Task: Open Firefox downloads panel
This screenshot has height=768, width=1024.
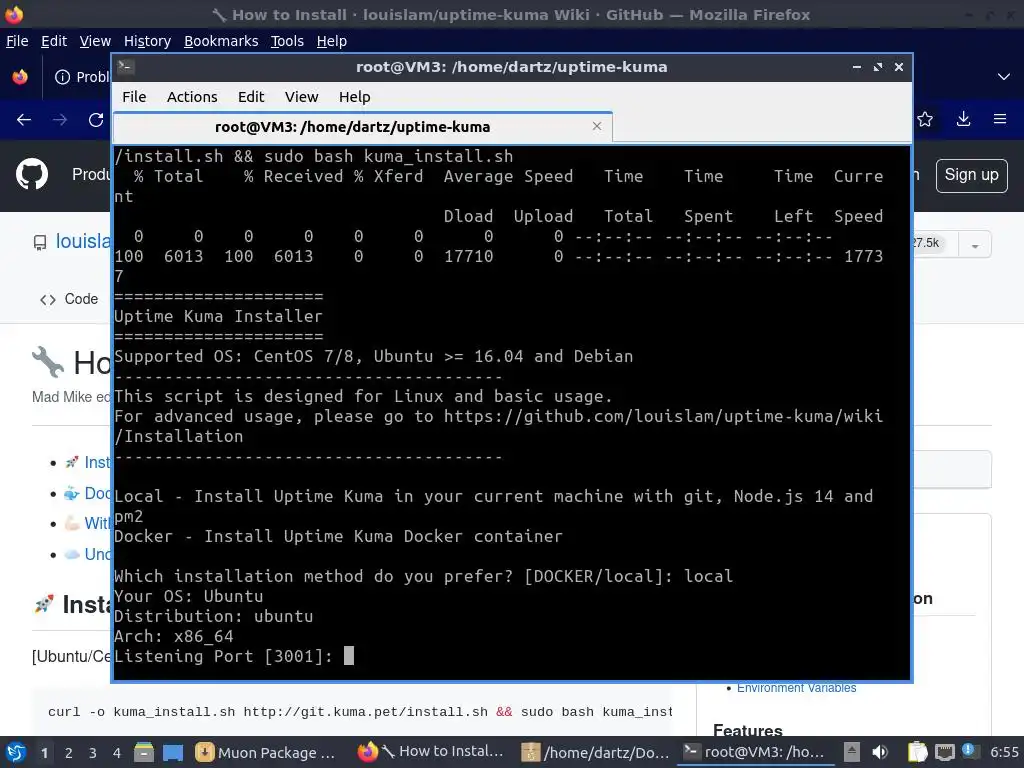Action: 963,119
